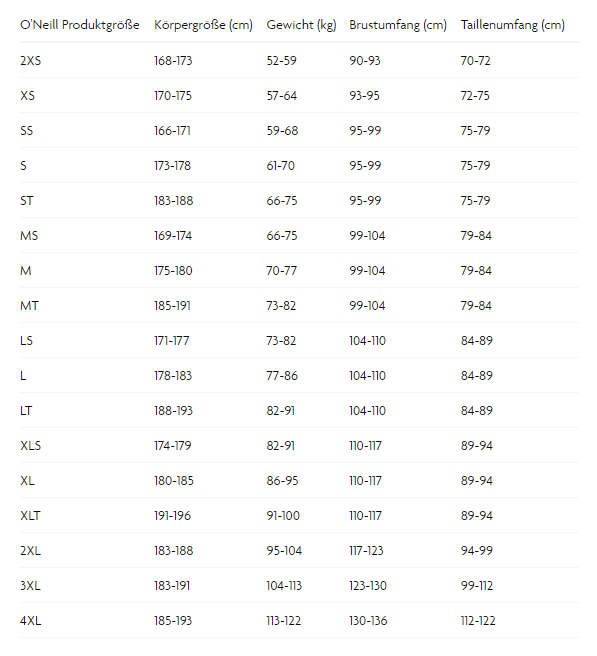The image size is (597, 656).
Task: Select the XLS size label
Action: coord(31,446)
